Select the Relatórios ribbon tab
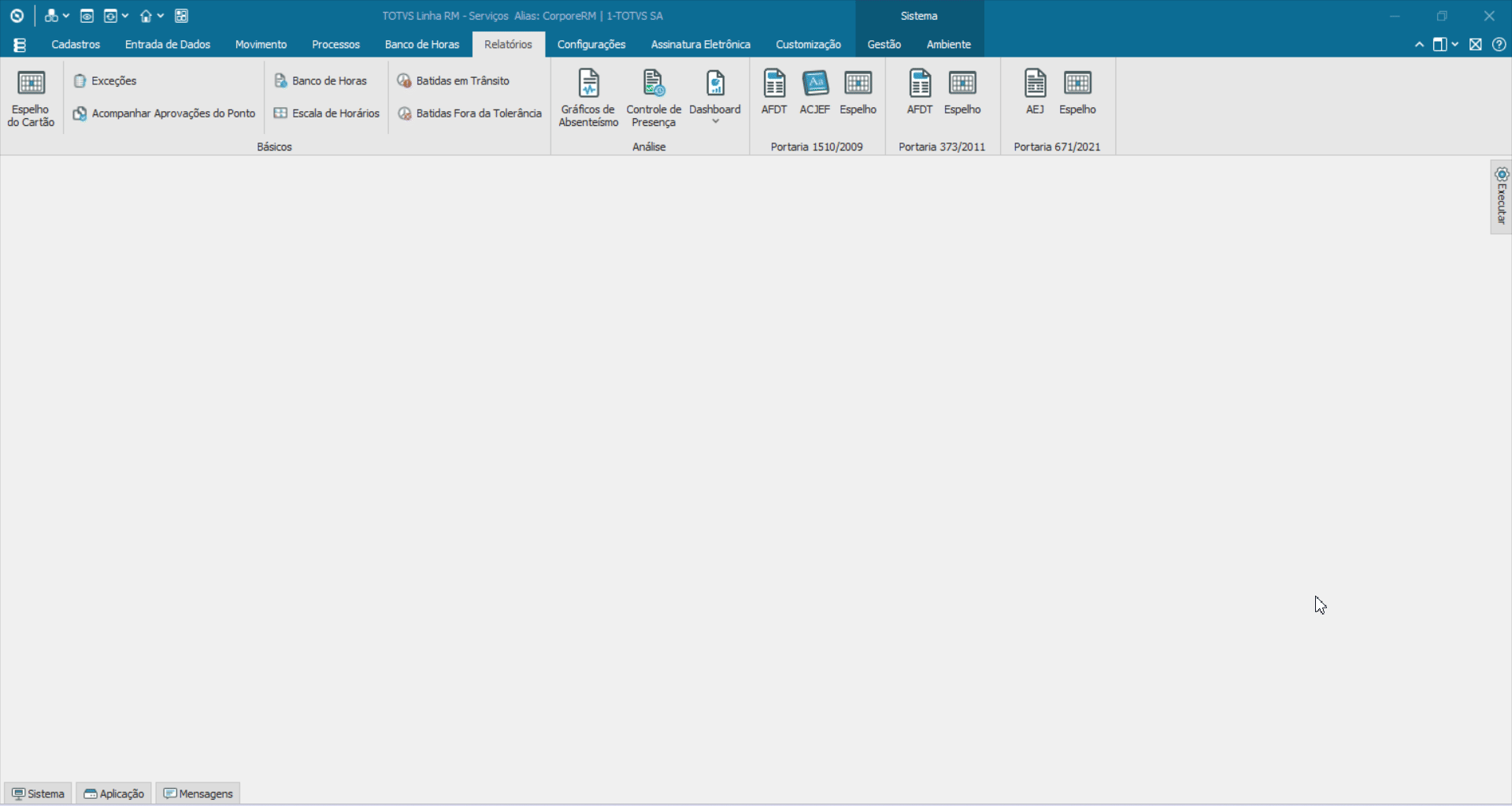 coord(508,45)
